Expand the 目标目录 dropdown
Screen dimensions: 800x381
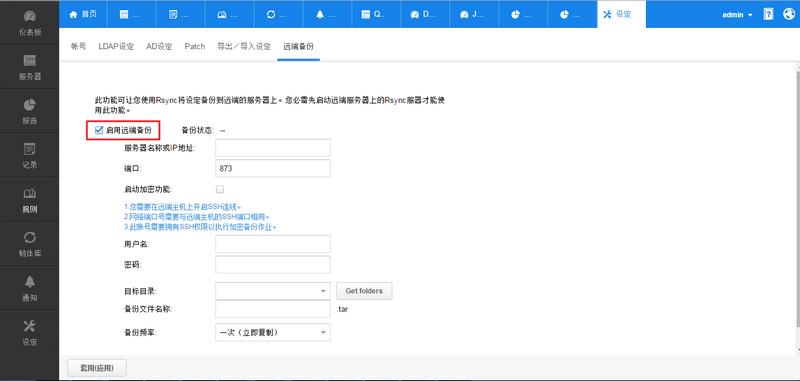point(273,291)
